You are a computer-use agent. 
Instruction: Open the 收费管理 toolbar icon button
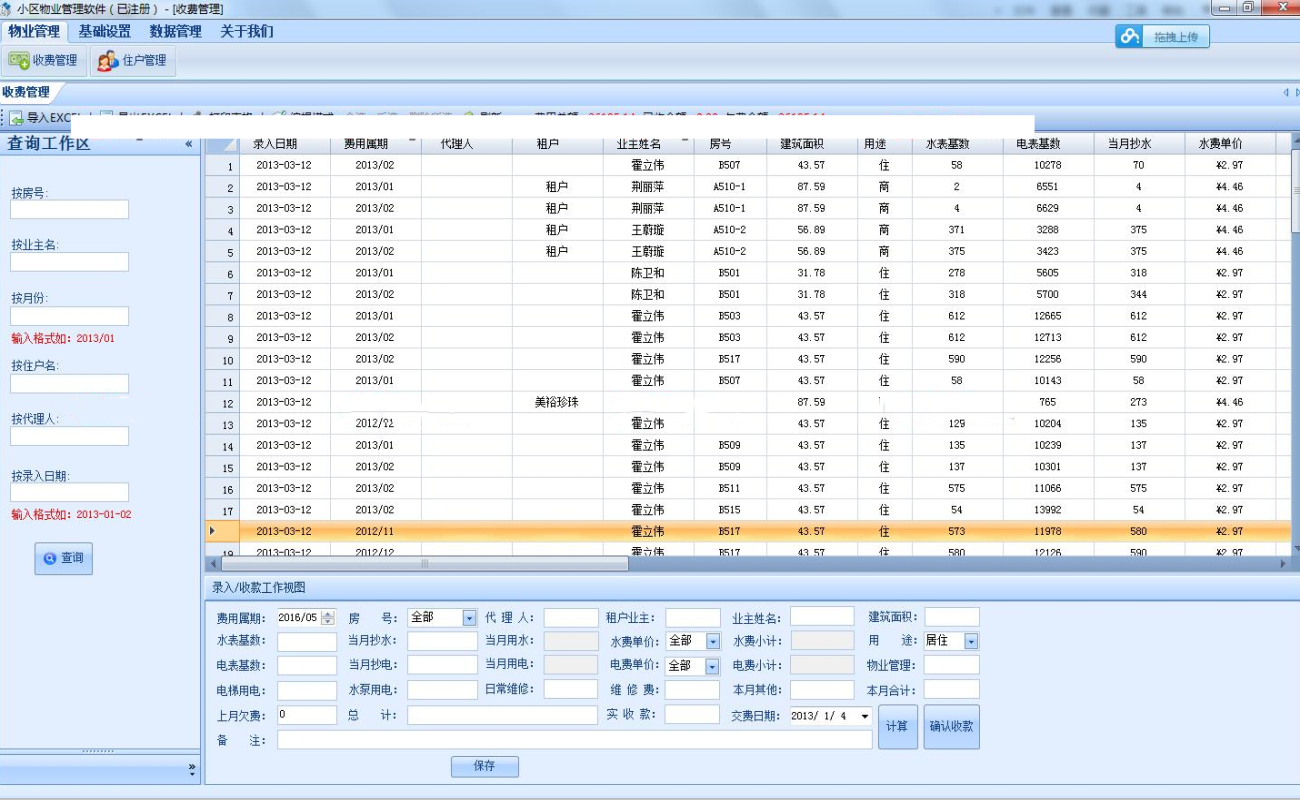point(44,60)
